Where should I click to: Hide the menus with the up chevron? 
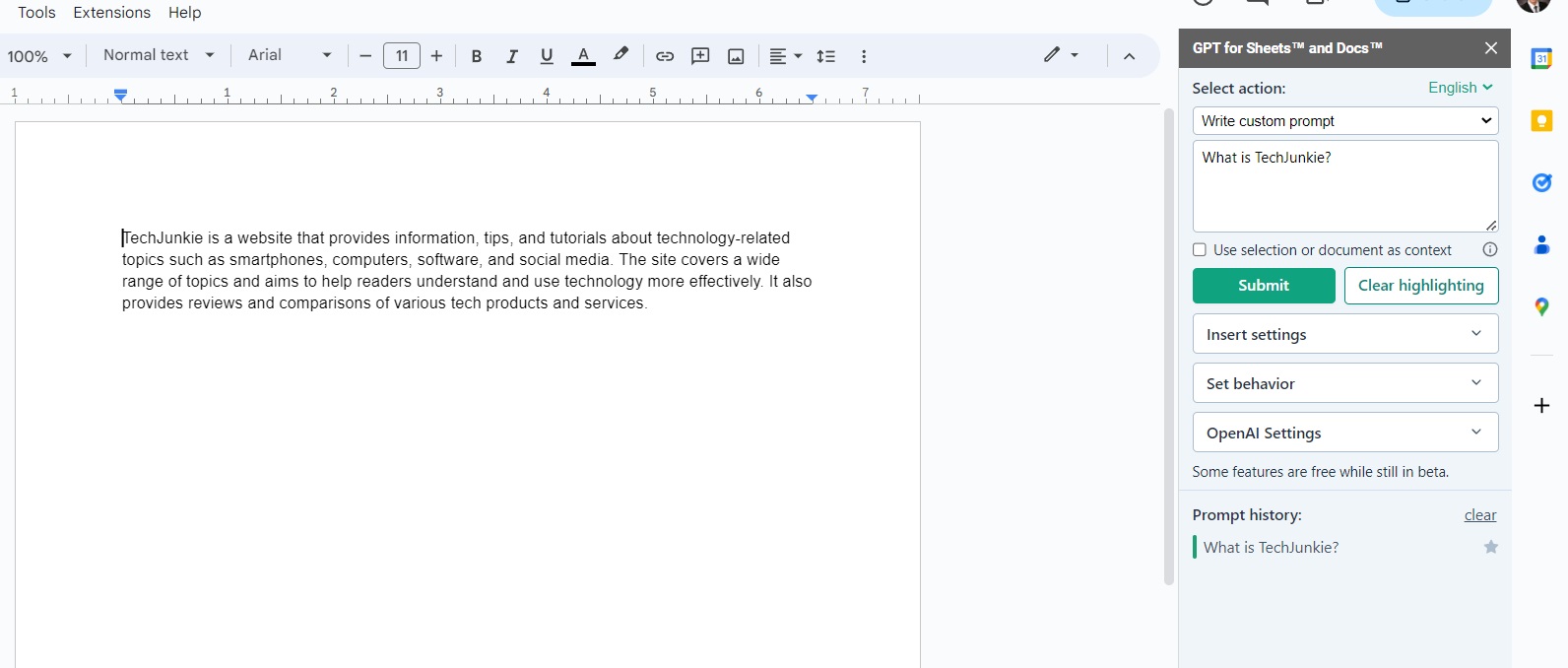(1129, 56)
